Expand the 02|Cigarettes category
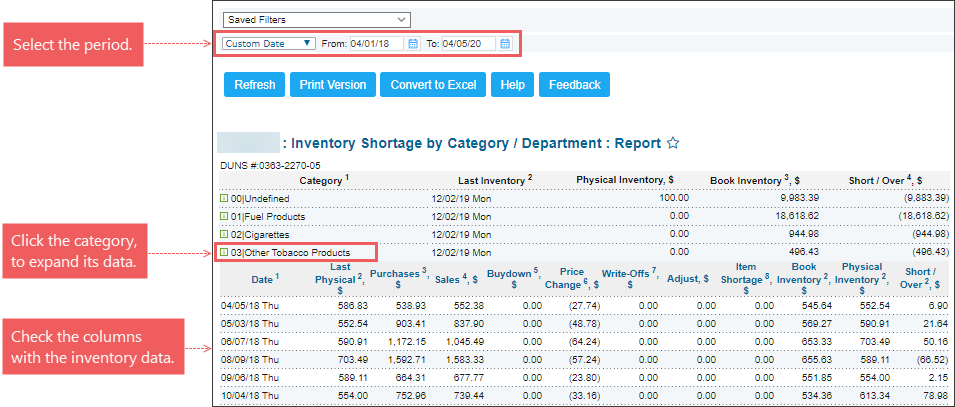Screen dimensions: 955x407 224,234
